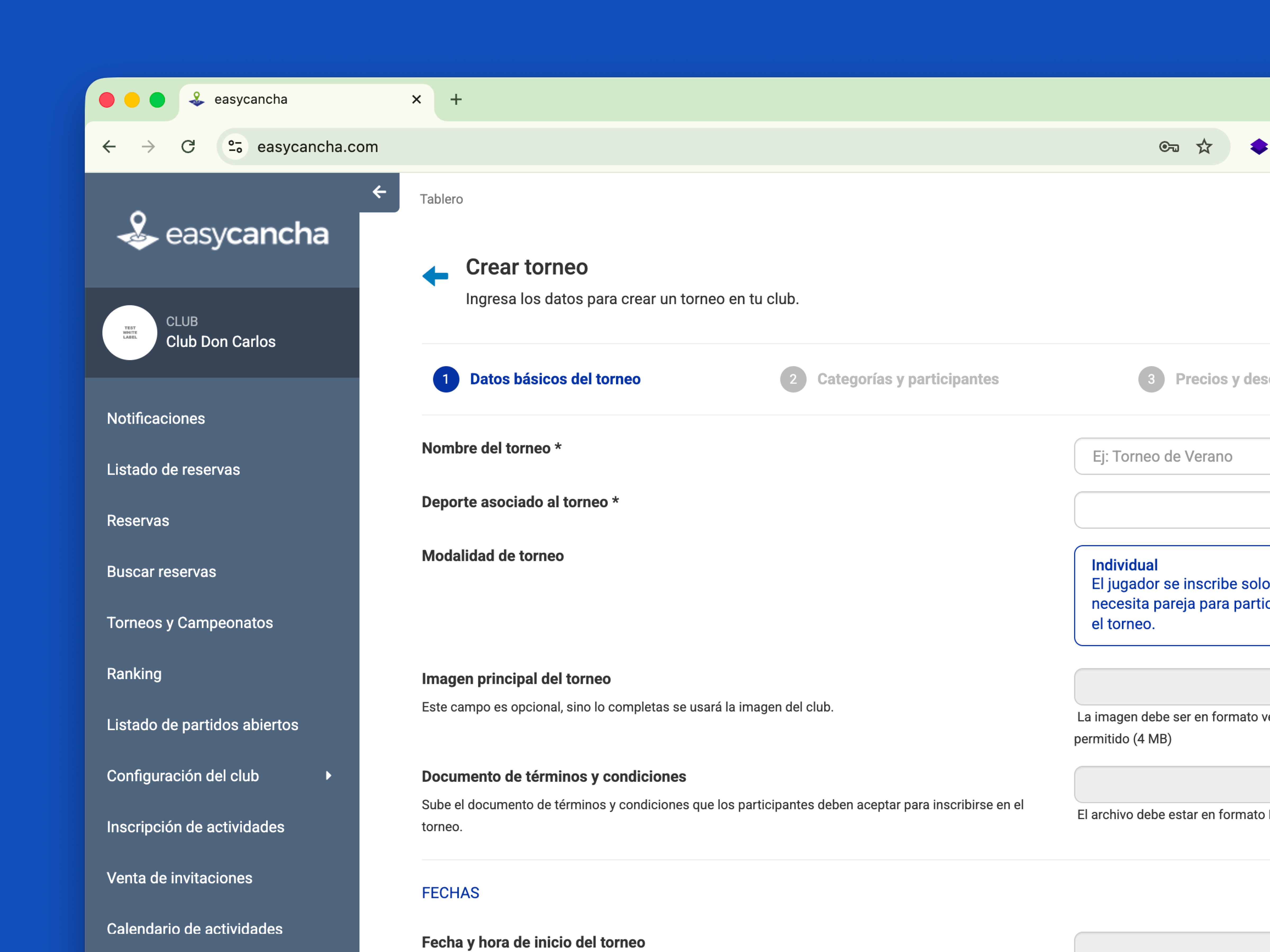This screenshot has height=952, width=1270.
Task: Click the Fecha y hora de inicio field
Action: tap(1172, 942)
